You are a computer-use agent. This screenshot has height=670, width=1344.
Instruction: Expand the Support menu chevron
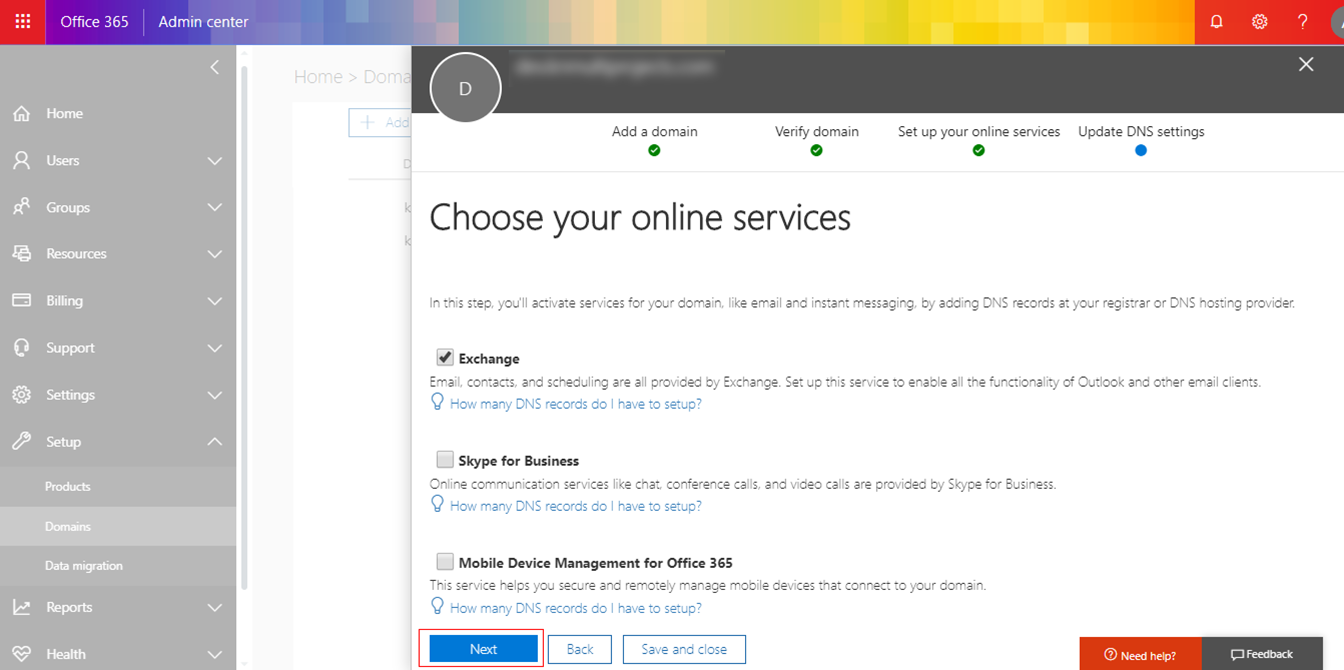[x=214, y=348]
